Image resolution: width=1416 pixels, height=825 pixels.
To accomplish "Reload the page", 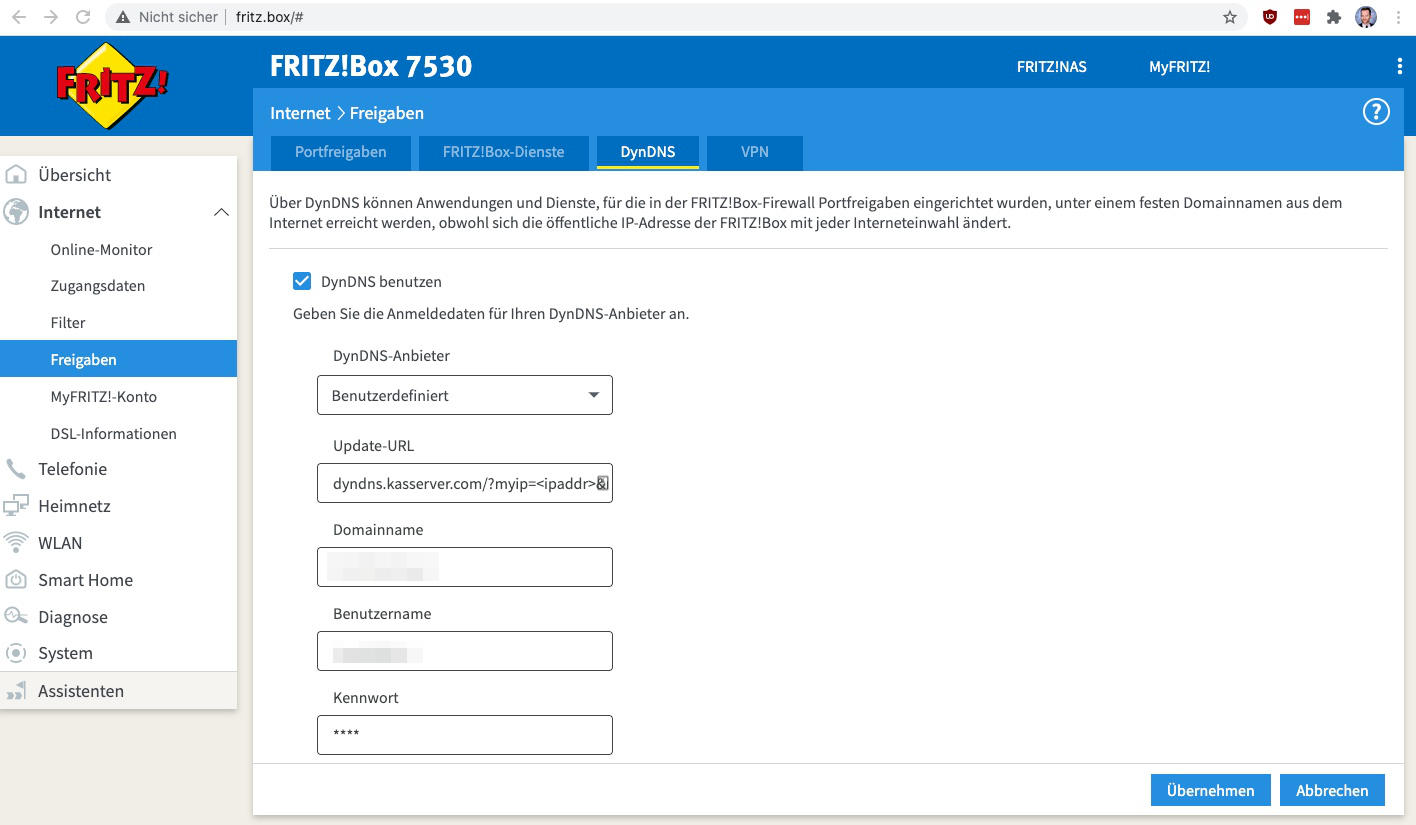I will coord(83,17).
